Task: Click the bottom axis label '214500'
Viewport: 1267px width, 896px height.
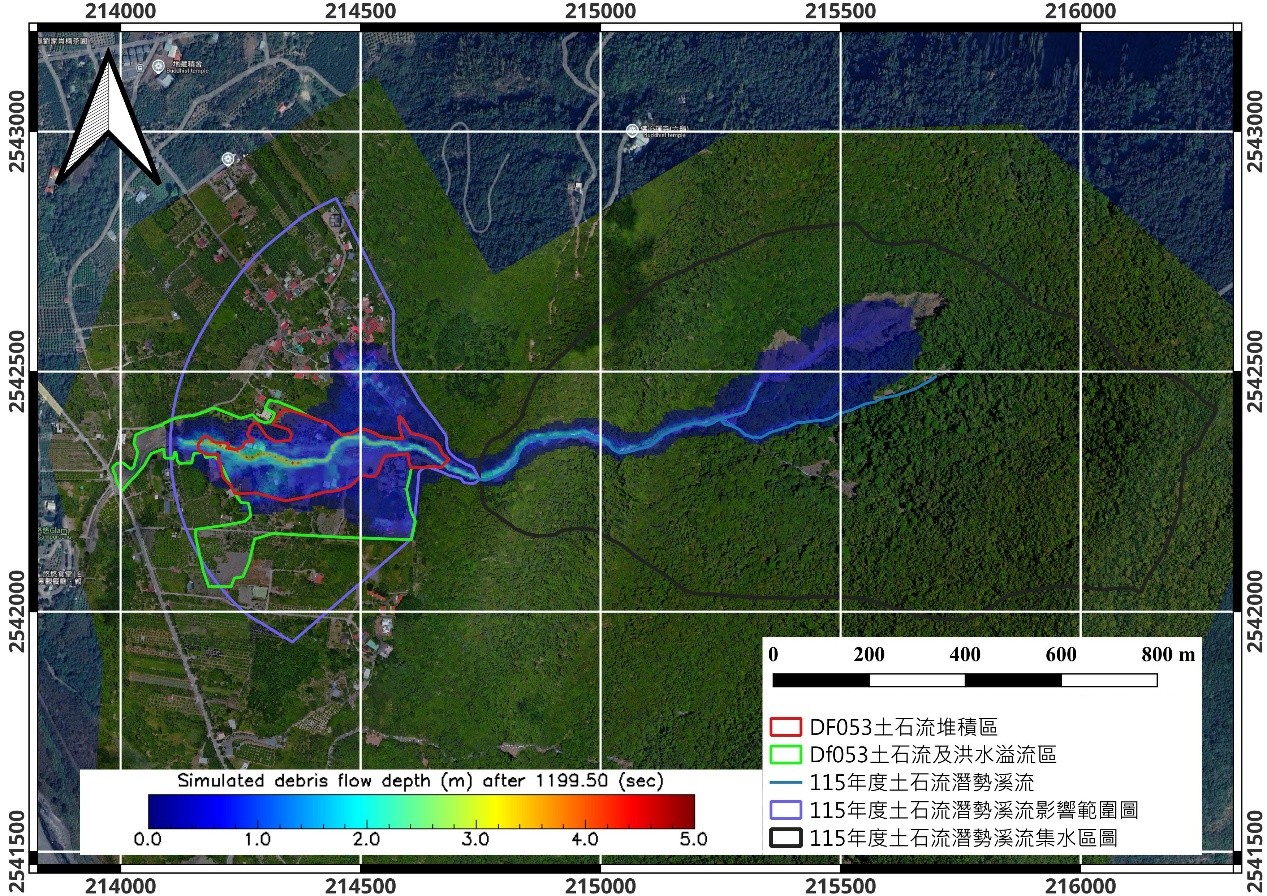Action: [x=360, y=886]
